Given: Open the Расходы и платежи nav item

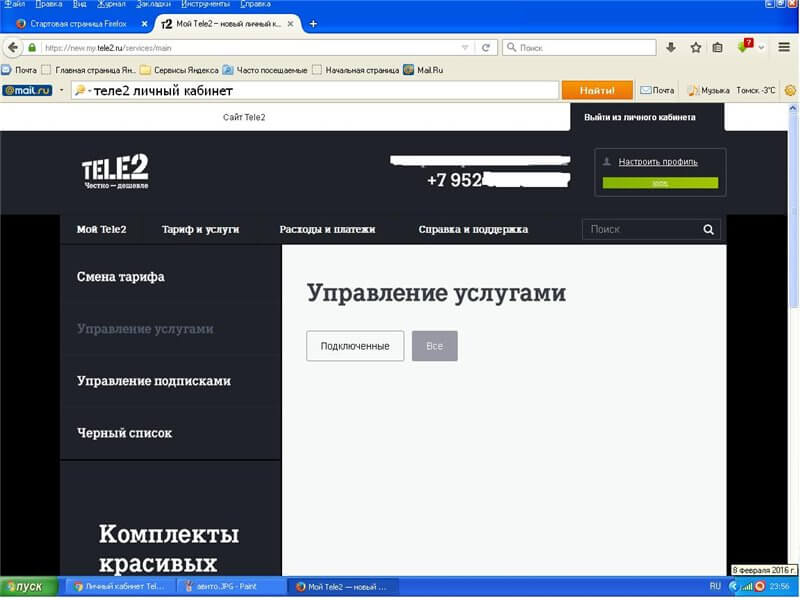Looking at the screenshot, I should click(328, 229).
